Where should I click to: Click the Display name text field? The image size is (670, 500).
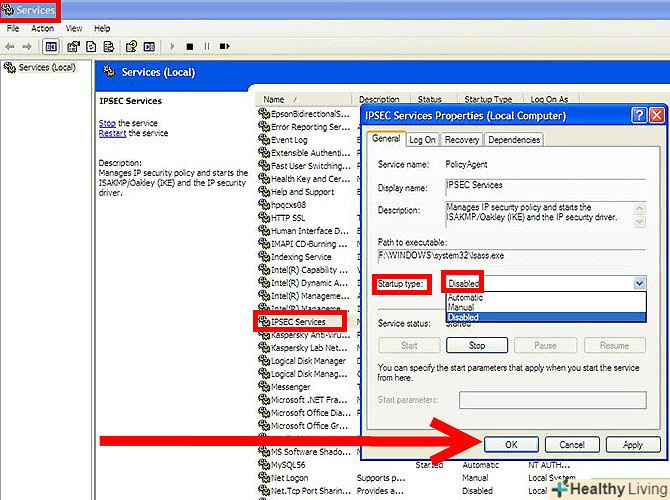tap(545, 186)
